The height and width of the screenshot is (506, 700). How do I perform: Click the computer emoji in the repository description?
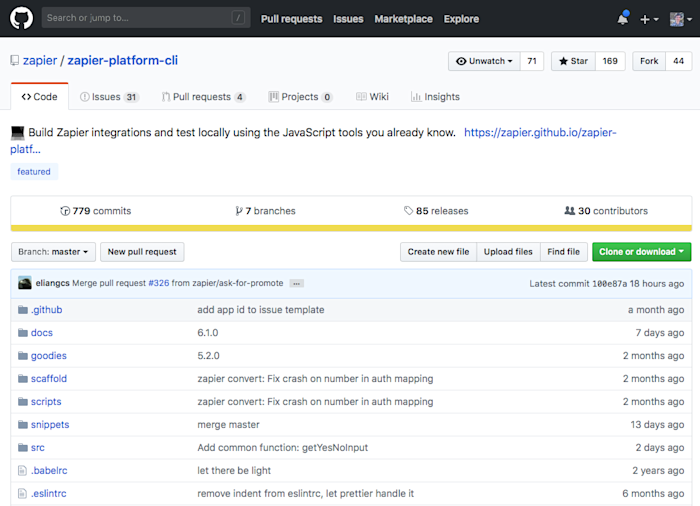coord(18,133)
